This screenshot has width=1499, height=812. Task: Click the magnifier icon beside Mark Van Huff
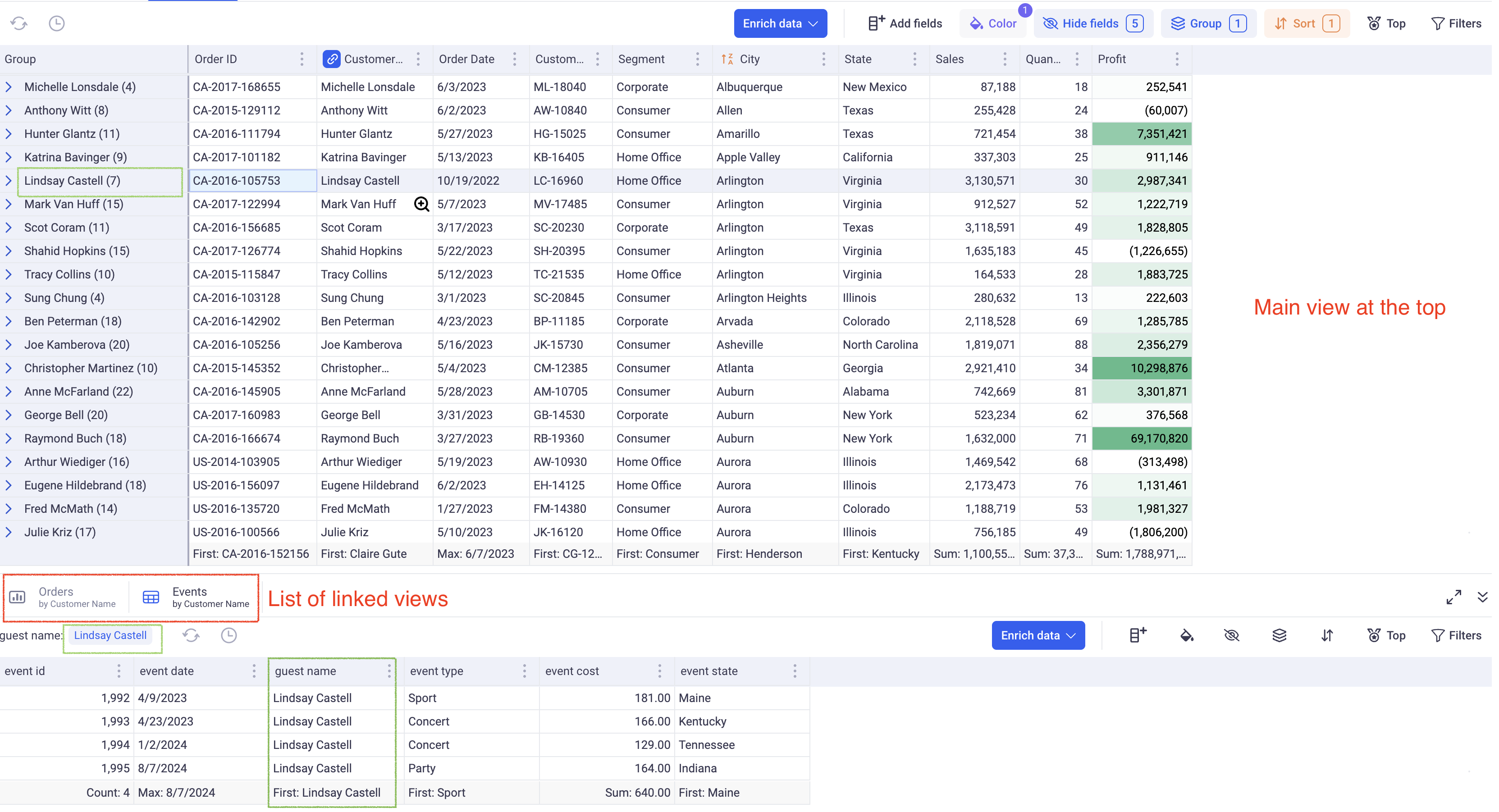[x=421, y=204]
